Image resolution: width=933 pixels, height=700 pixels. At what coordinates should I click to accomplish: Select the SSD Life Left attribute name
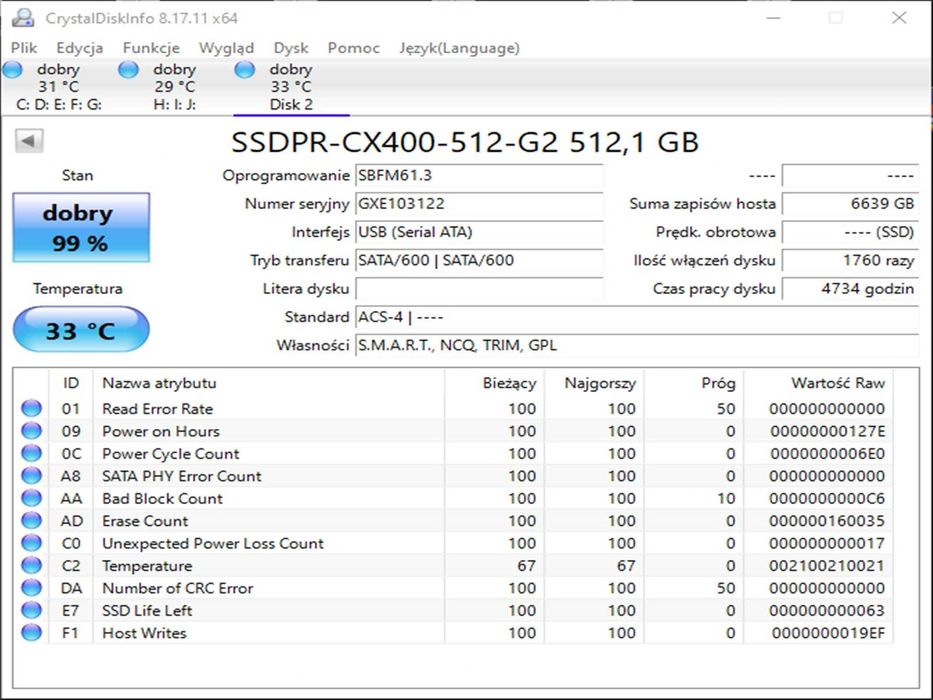pyautogui.click(x=147, y=611)
